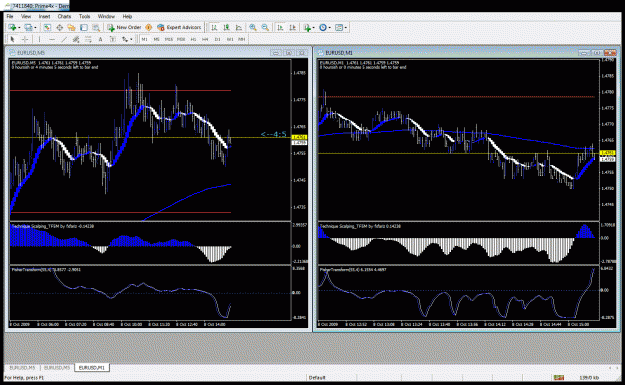Expand the Indicators dropdown arrow

point(313,28)
